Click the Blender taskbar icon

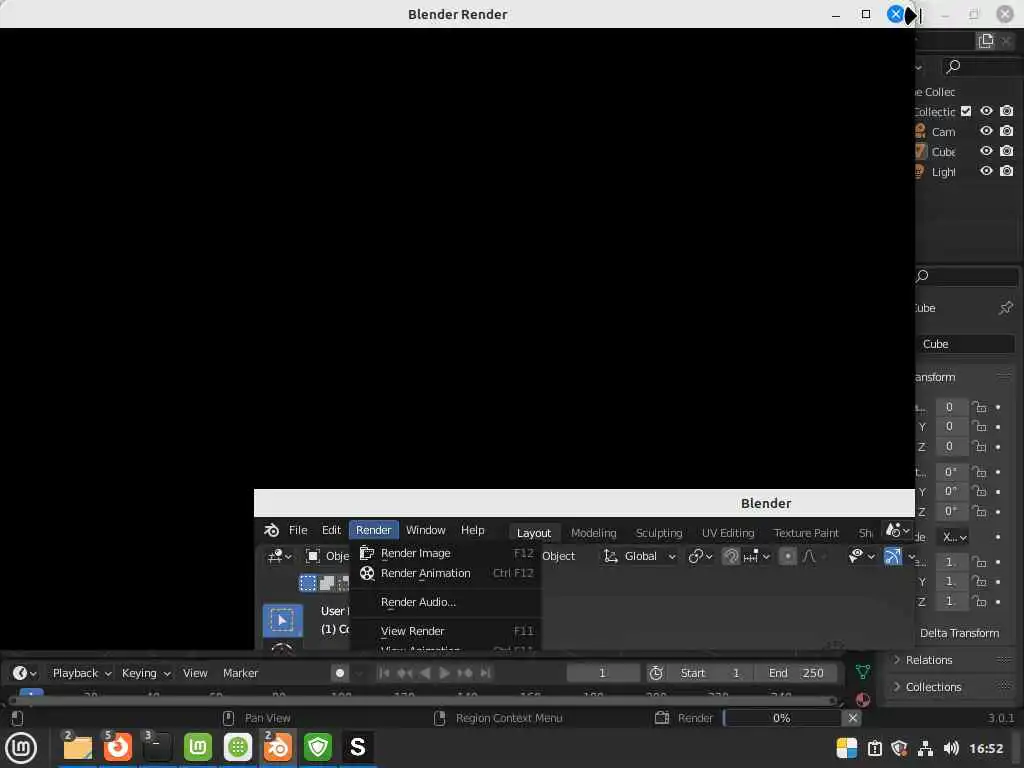(278, 748)
